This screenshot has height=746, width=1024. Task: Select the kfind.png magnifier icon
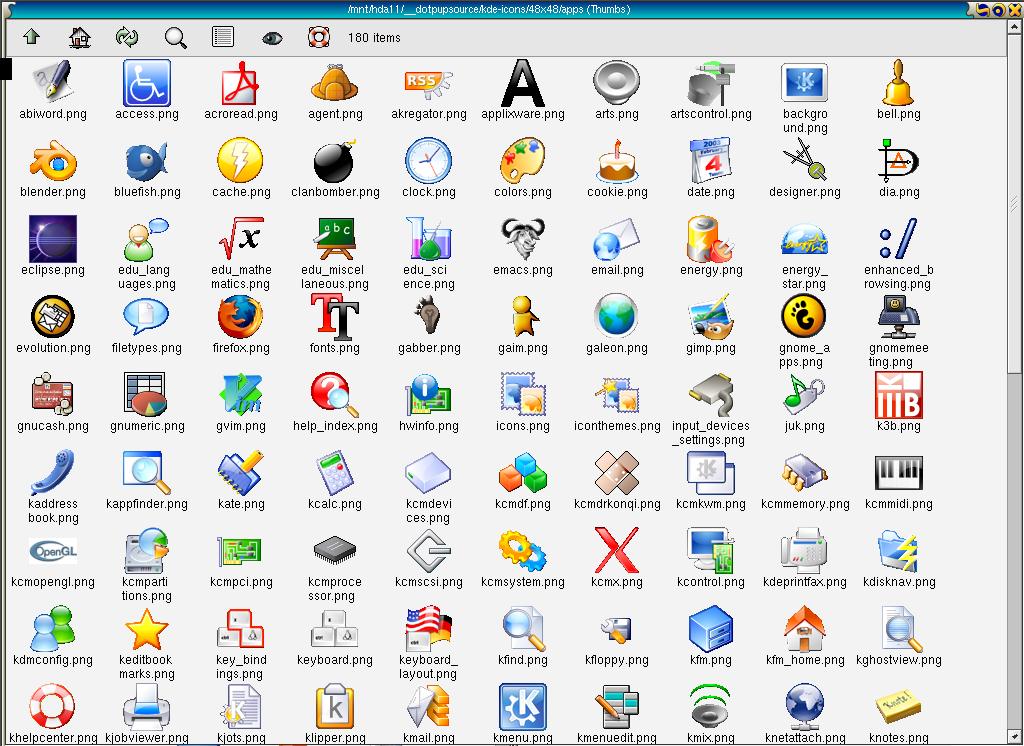pyautogui.click(x=523, y=628)
